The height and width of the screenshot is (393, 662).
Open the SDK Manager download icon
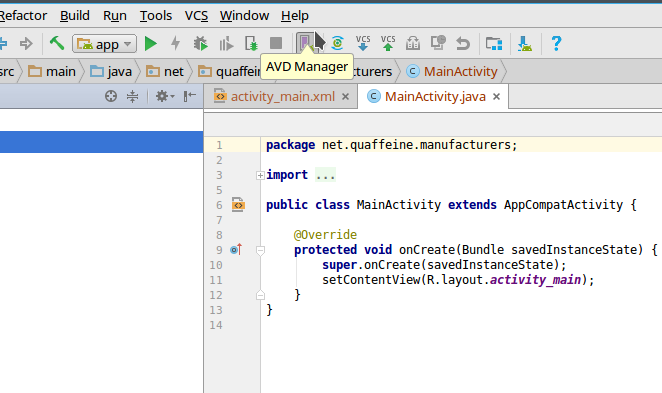click(x=525, y=43)
